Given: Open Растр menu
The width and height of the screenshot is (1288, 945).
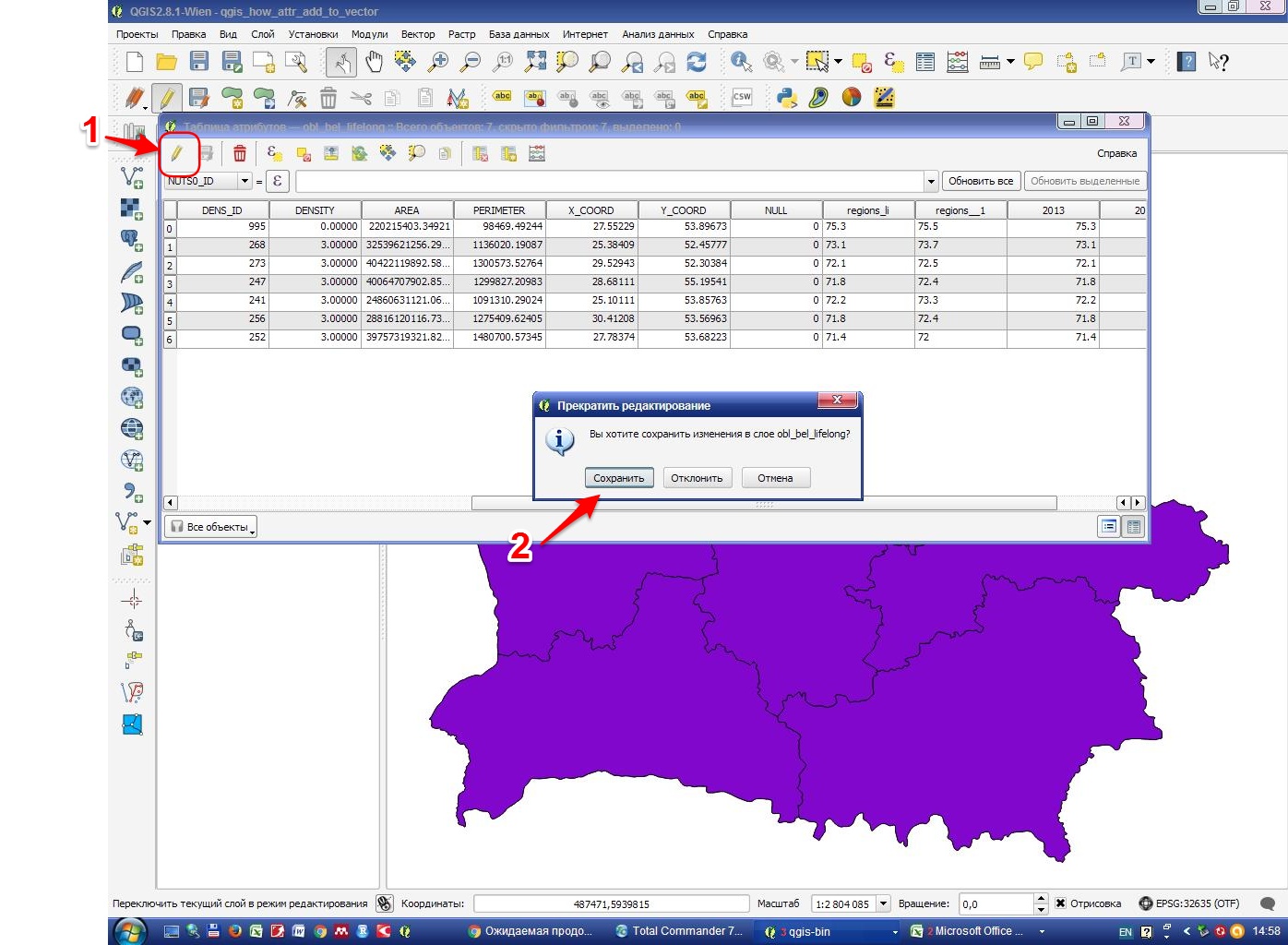Looking at the screenshot, I should (x=462, y=34).
